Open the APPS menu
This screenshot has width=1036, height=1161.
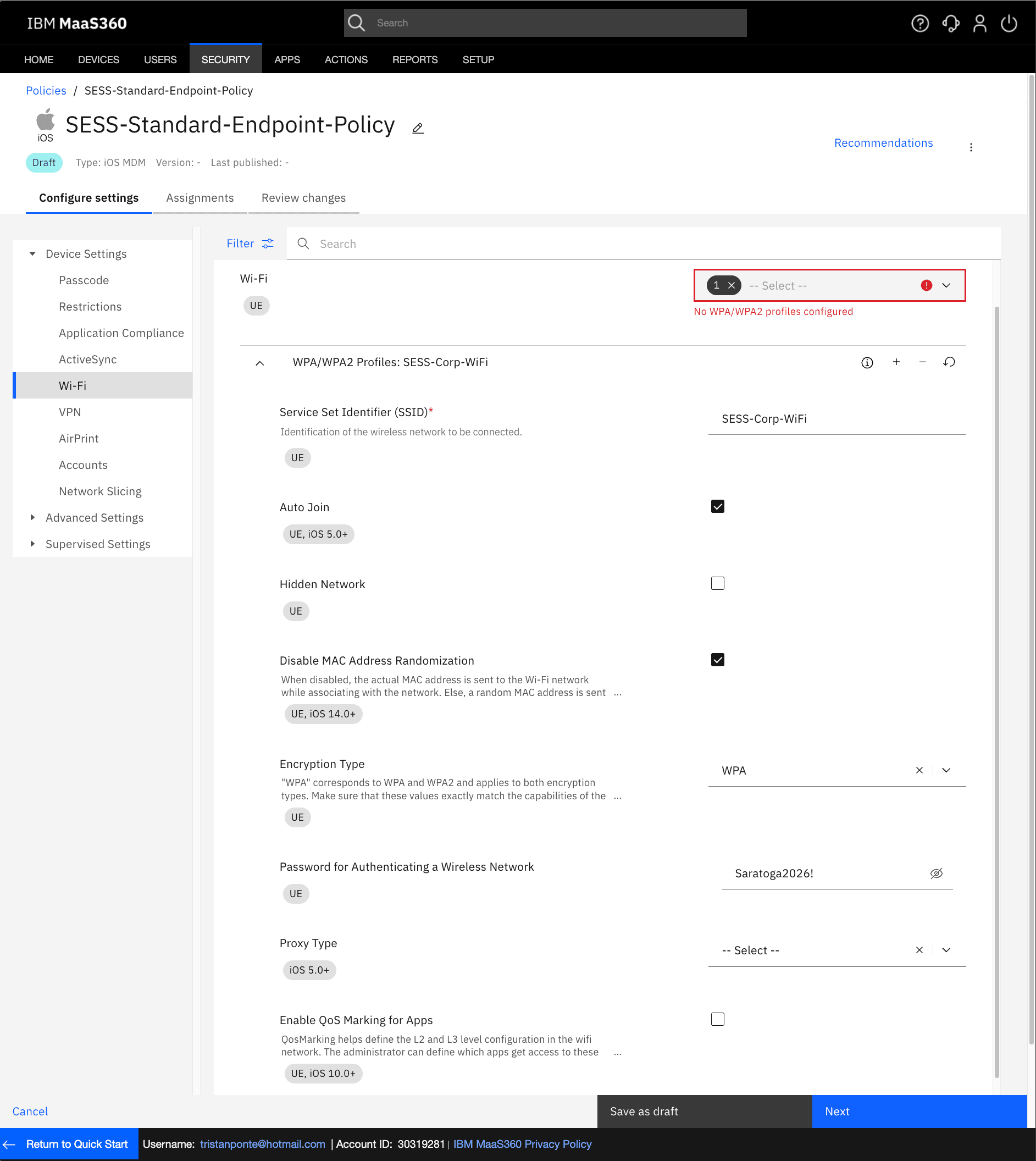tap(287, 59)
